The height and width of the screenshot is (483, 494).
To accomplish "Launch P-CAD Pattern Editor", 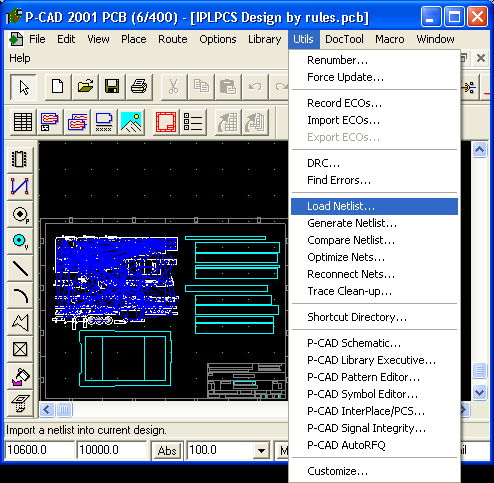I will click(x=374, y=377).
